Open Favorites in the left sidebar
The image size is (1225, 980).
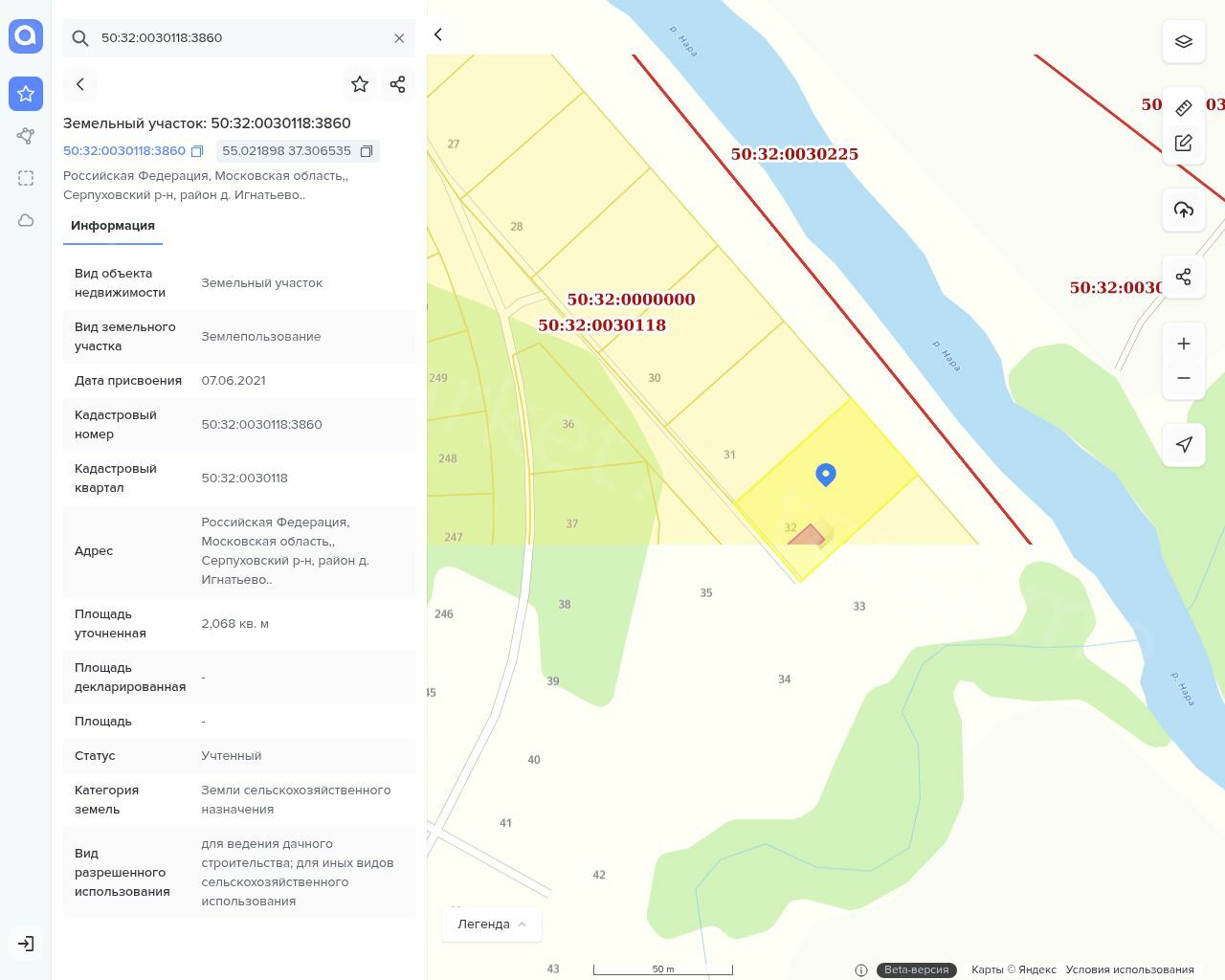(x=26, y=94)
